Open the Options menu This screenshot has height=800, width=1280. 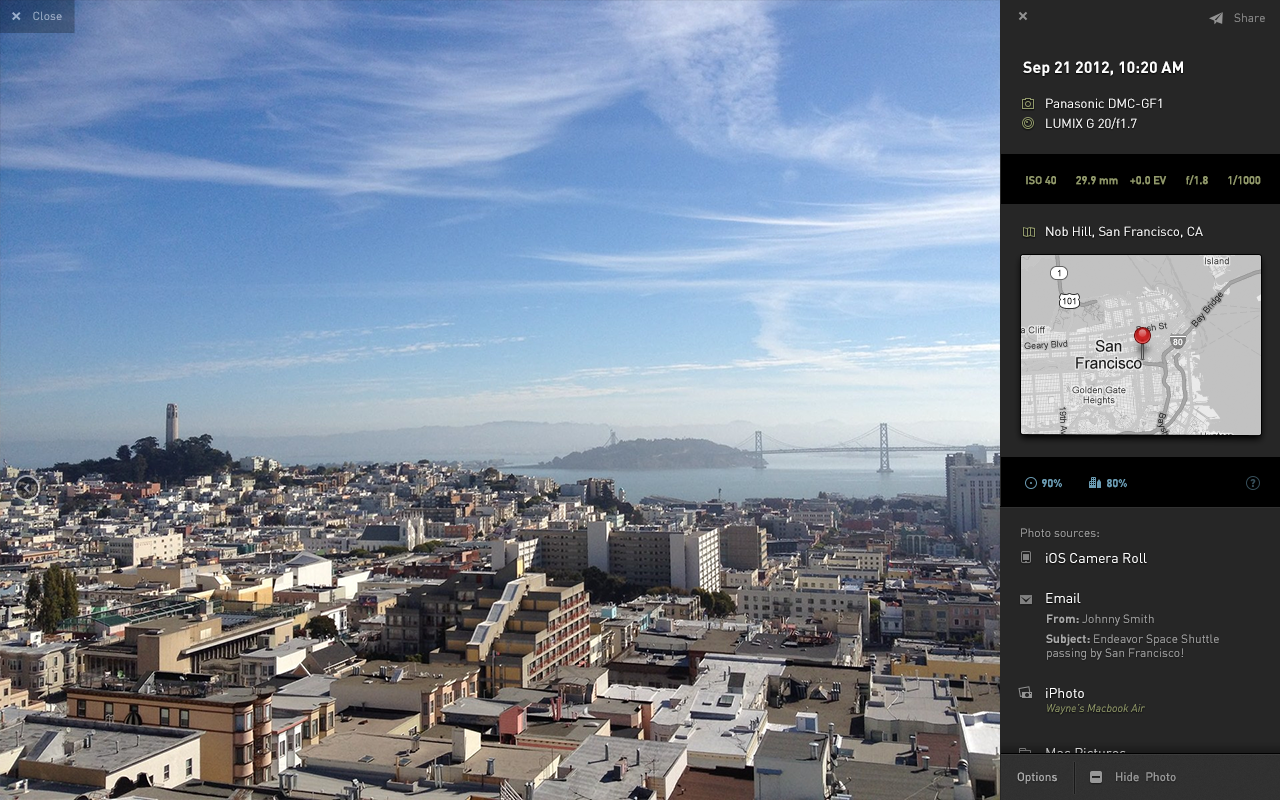click(x=1037, y=777)
